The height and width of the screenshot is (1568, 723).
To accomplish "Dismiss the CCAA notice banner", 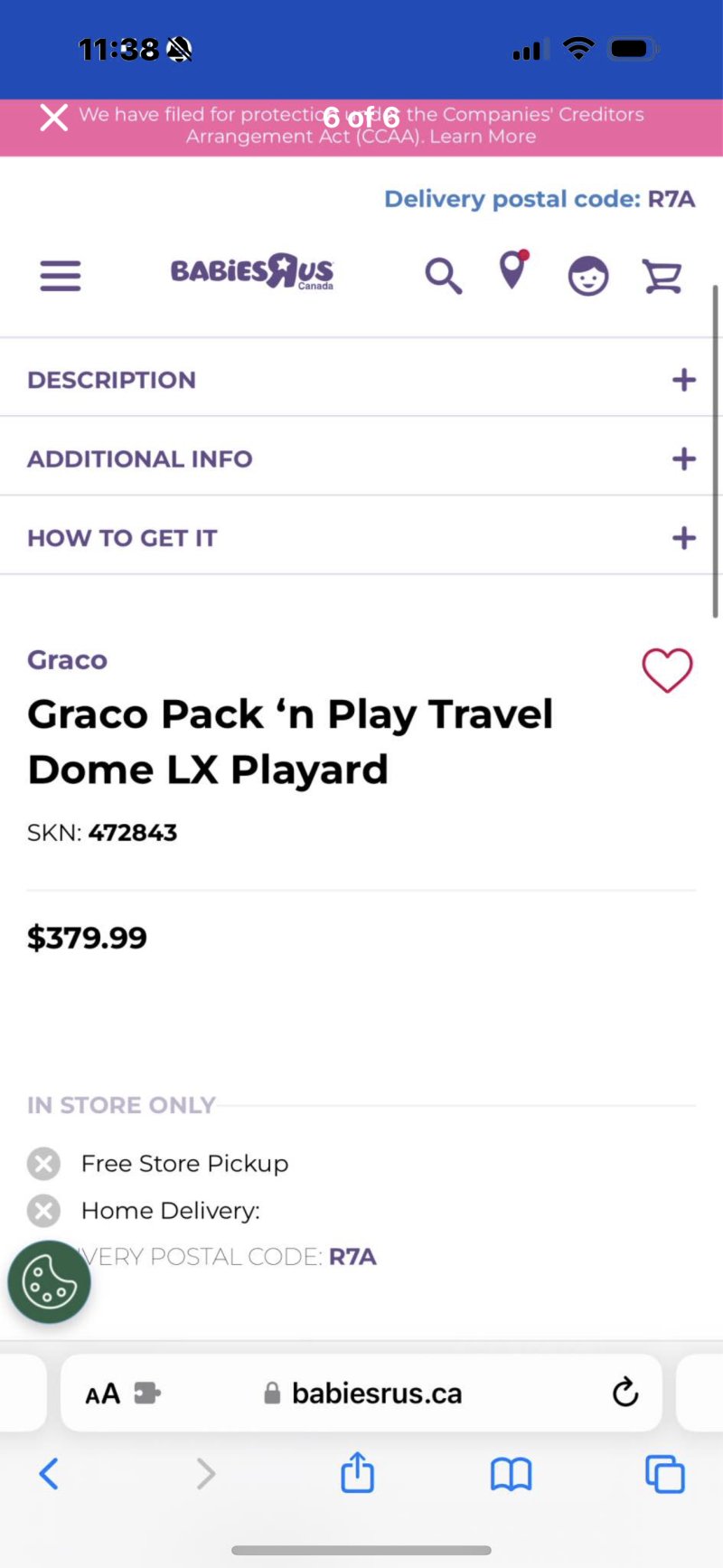I will [x=54, y=118].
